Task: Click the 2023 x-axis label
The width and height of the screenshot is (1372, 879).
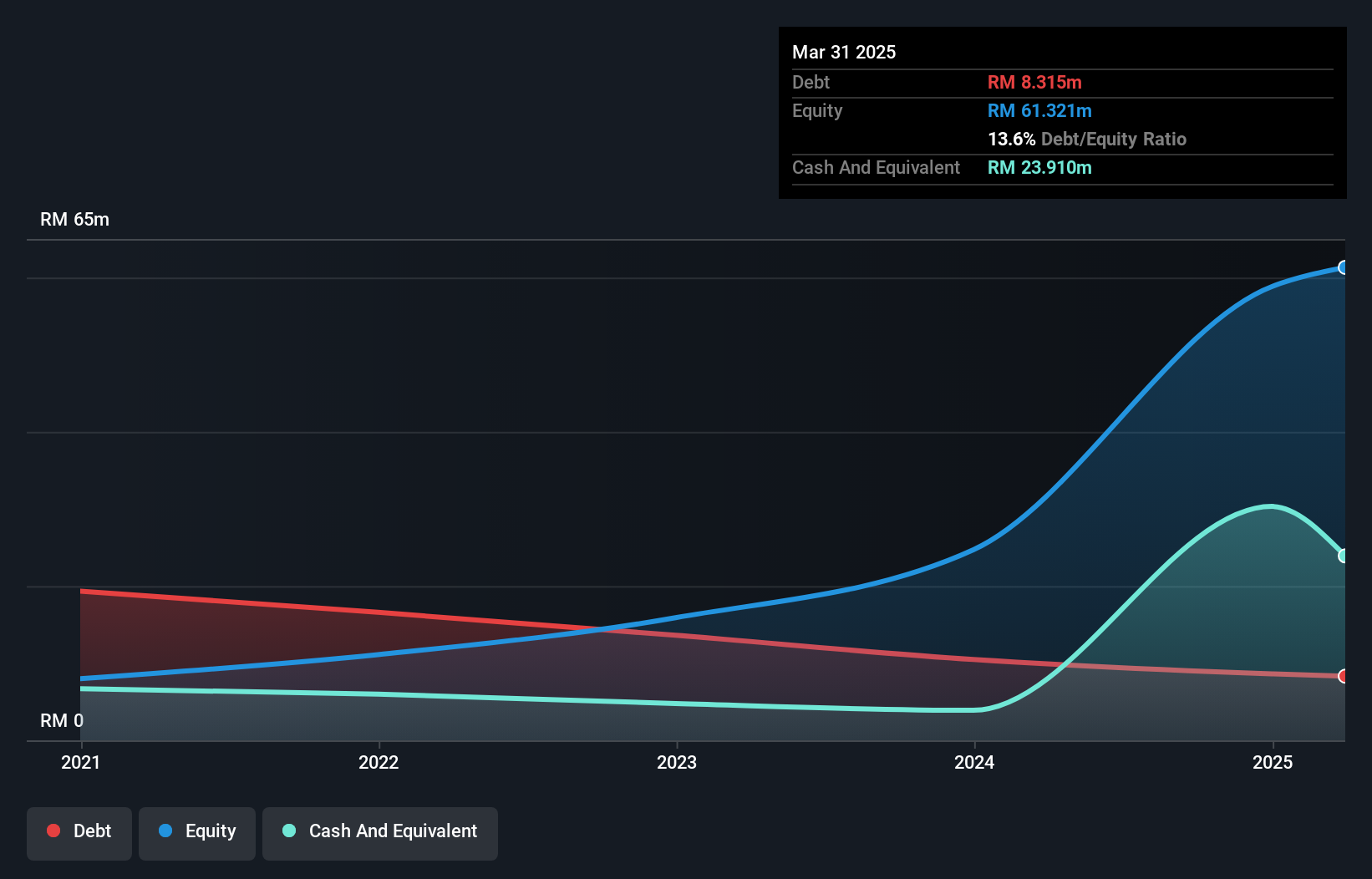Action: pyautogui.click(x=677, y=762)
